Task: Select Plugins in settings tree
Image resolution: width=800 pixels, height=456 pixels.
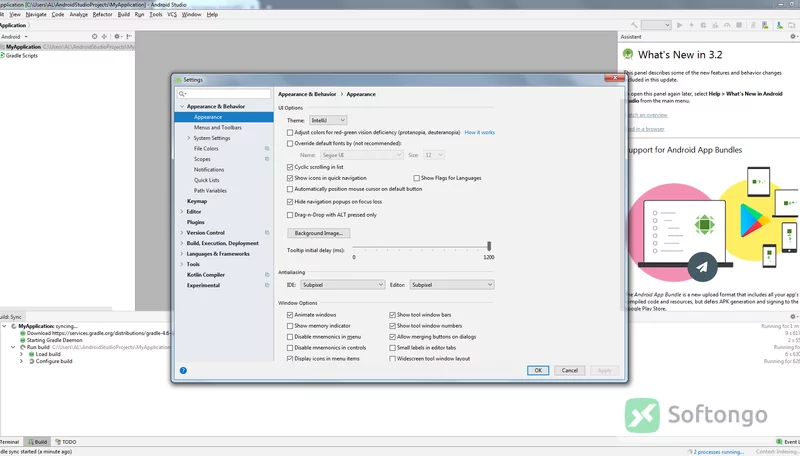Action: click(x=195, y=222)
